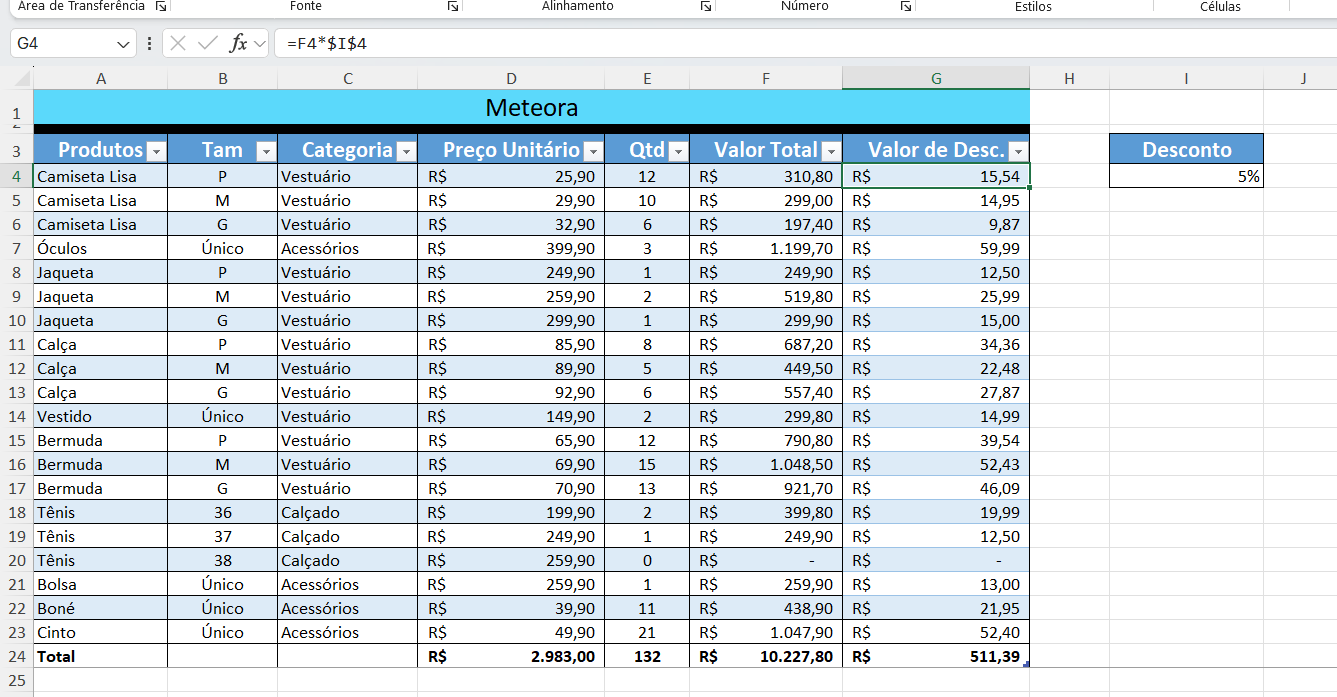Viewport: 1337px width, 697px height.
Task: Open the Qtd column filter dropdown
Action: coord(678,151)
